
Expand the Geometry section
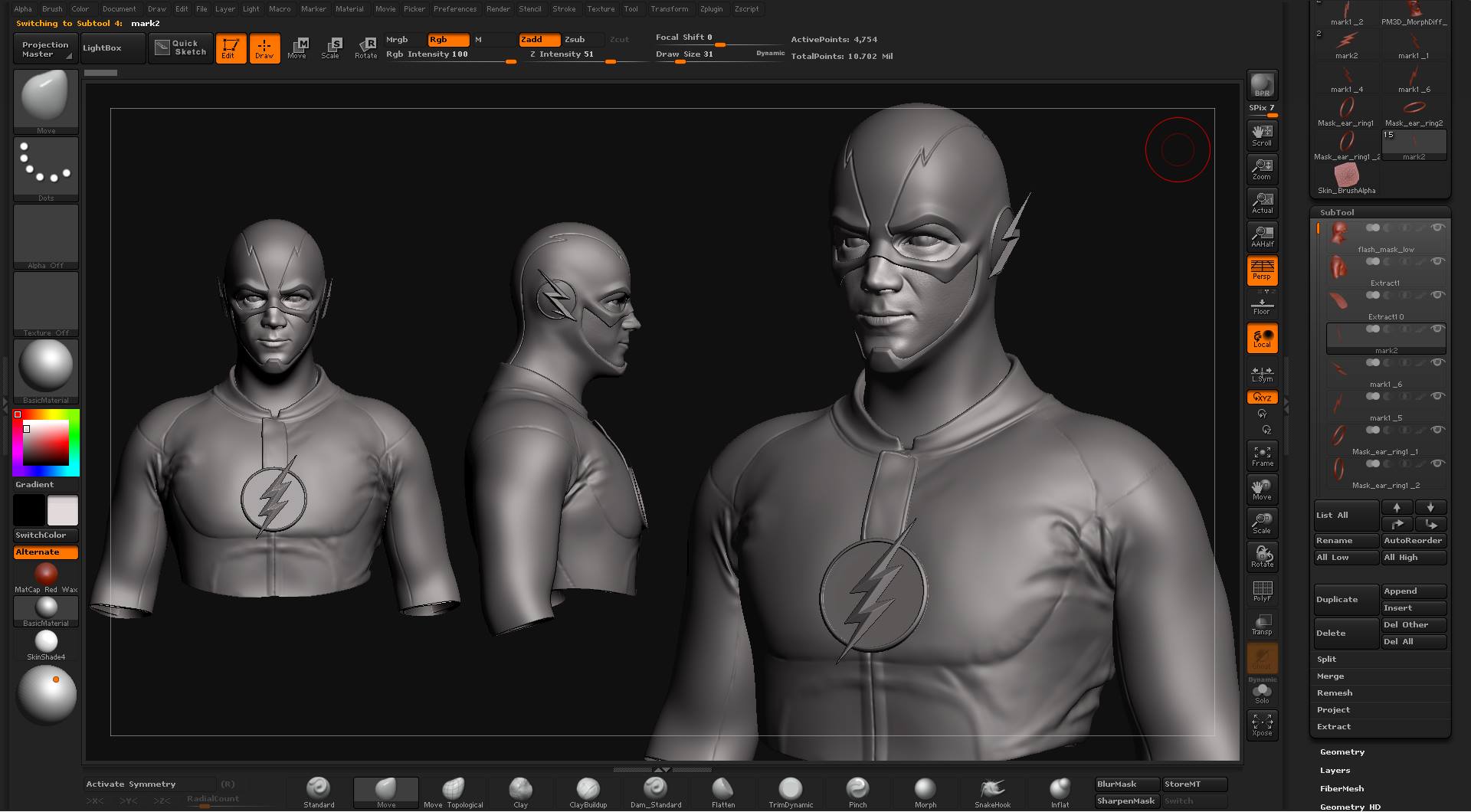point(1342,752)
